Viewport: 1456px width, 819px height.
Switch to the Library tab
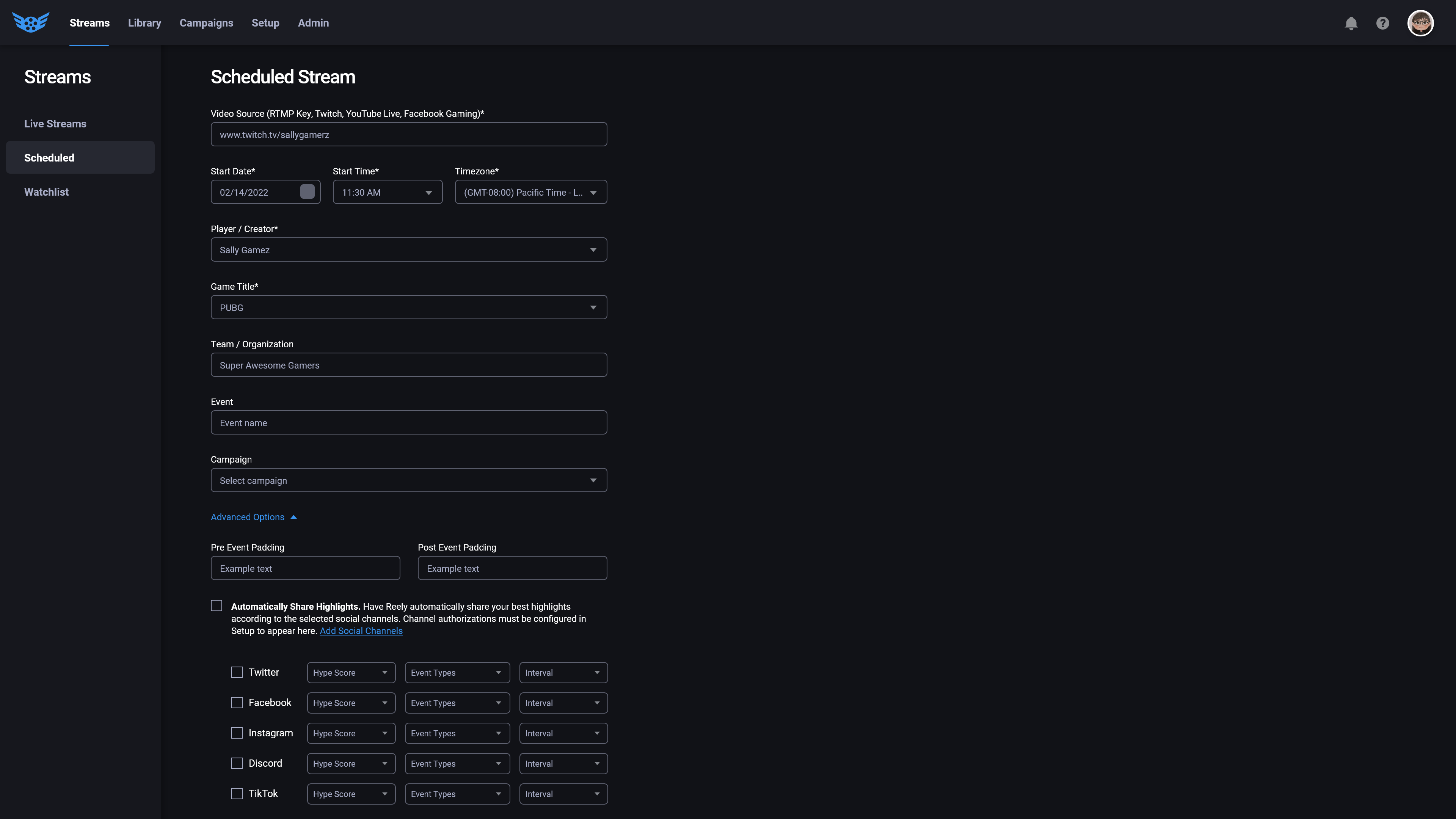pyautogui.click(x=145, y=23)
